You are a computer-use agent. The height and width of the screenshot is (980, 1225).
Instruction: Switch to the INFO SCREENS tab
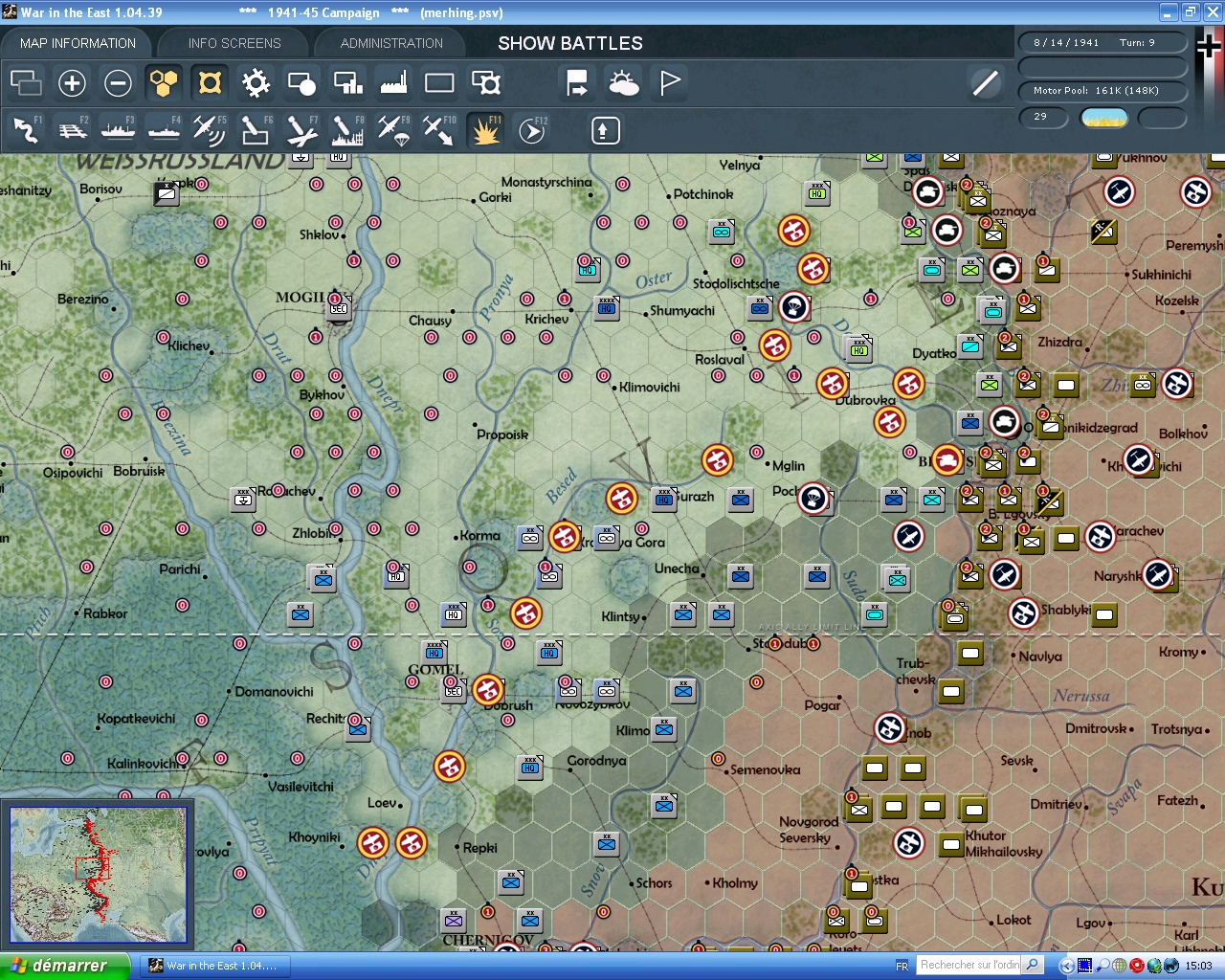(234, 43)
